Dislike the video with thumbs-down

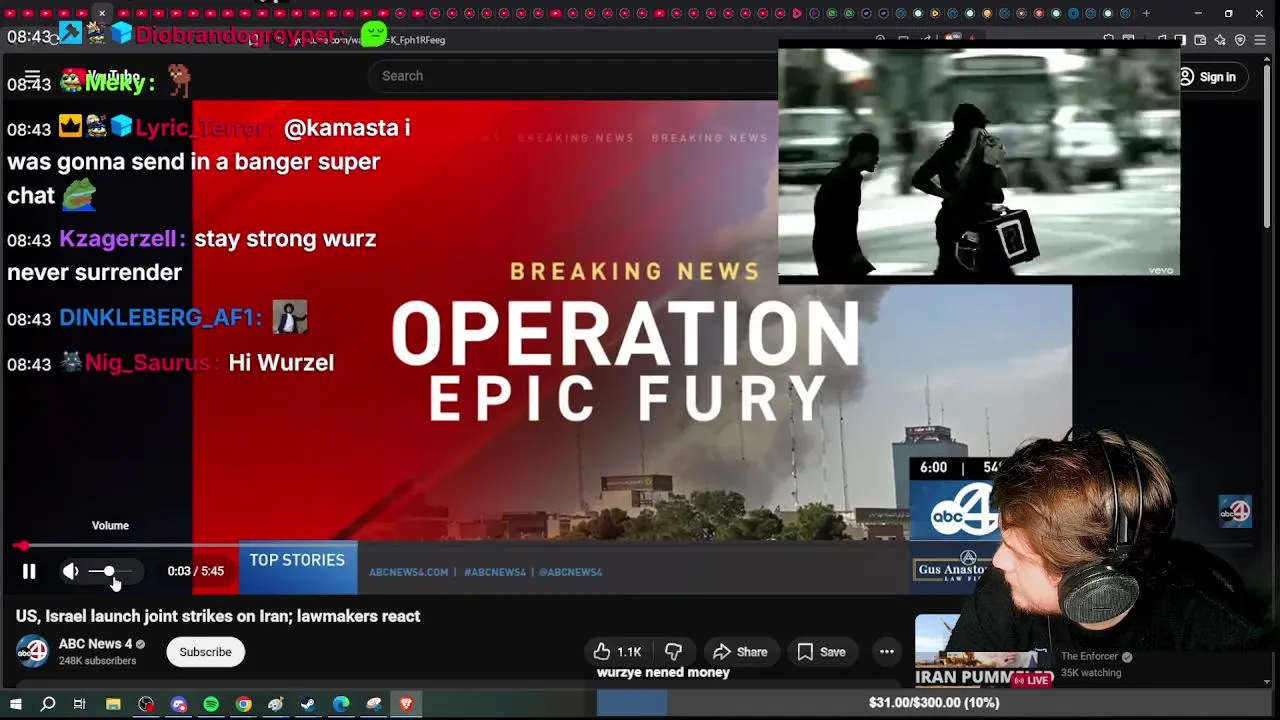pos(673,652)
